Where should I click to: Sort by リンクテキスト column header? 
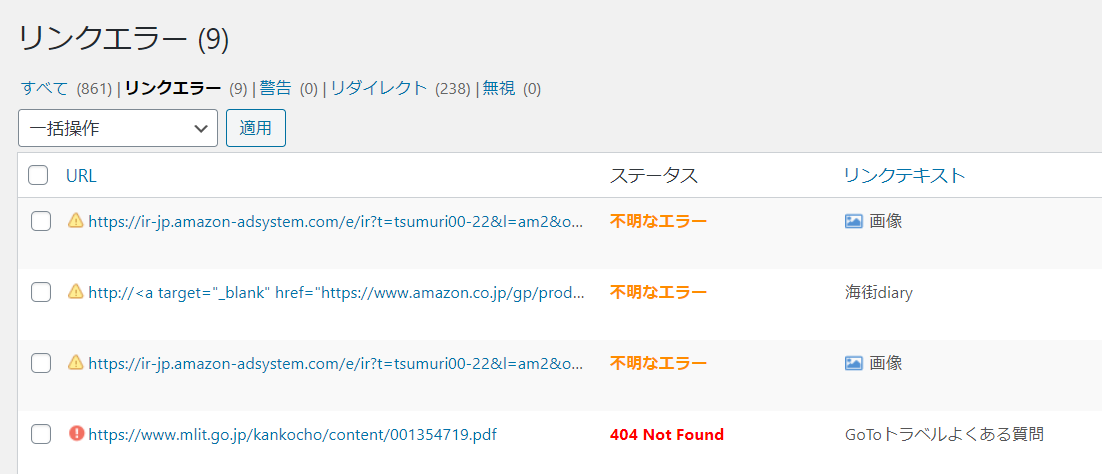(905, 176)
